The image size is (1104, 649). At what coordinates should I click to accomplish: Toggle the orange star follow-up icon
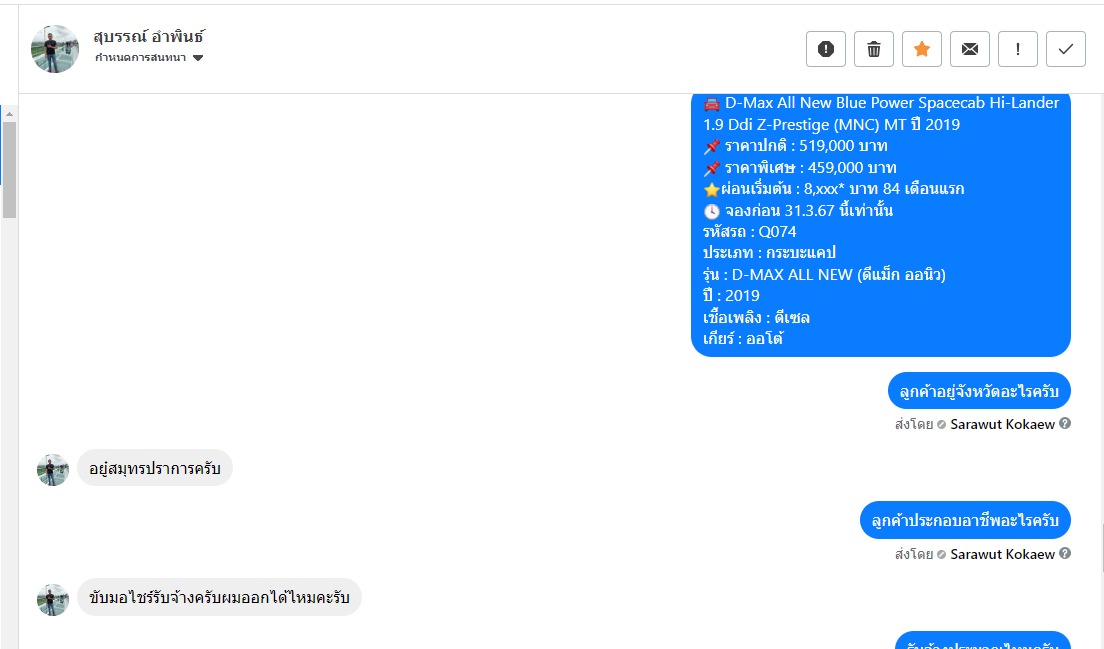click(922, 49)
